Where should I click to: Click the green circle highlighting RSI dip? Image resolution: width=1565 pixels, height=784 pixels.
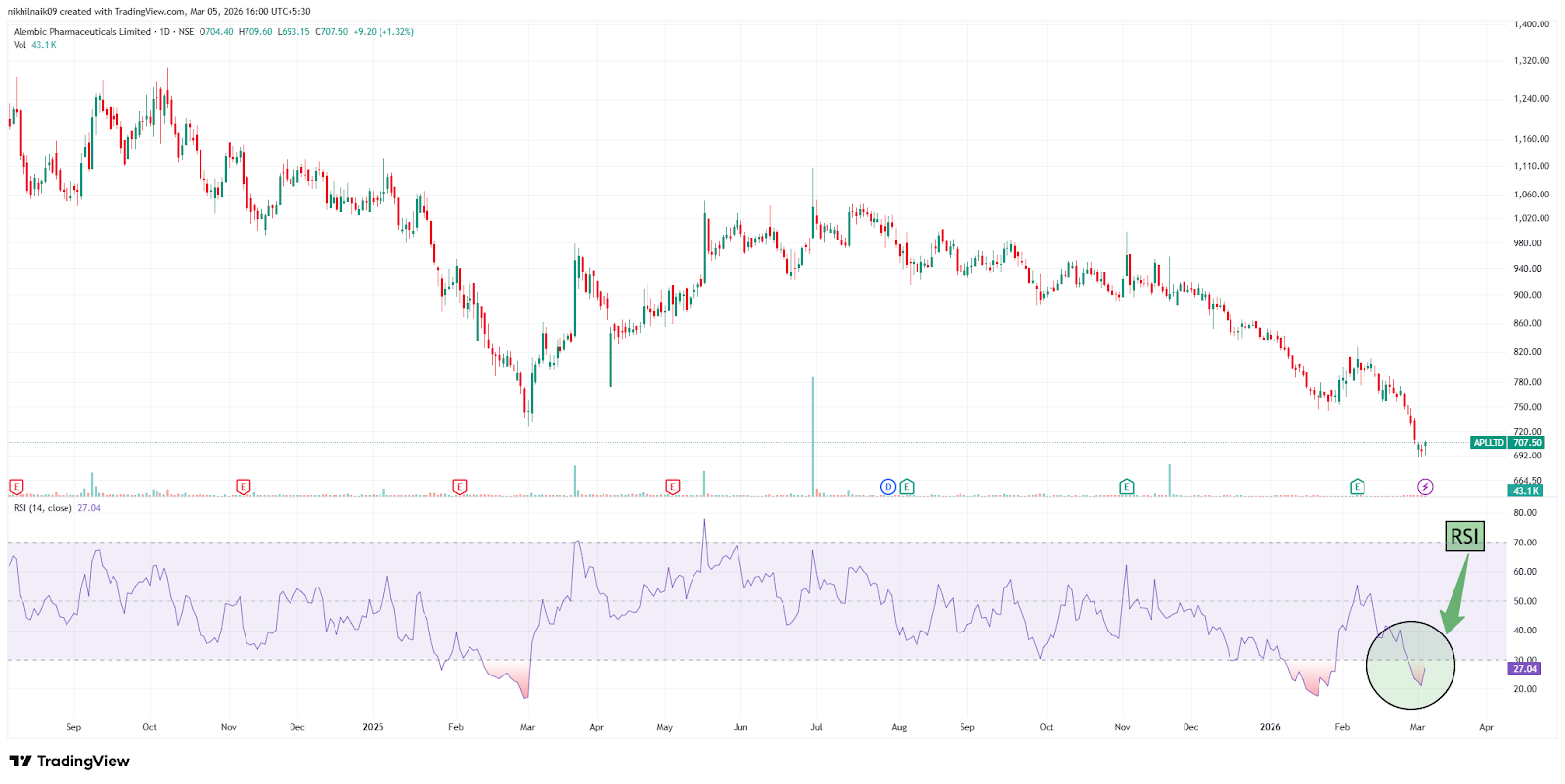tap(1410, 665)
